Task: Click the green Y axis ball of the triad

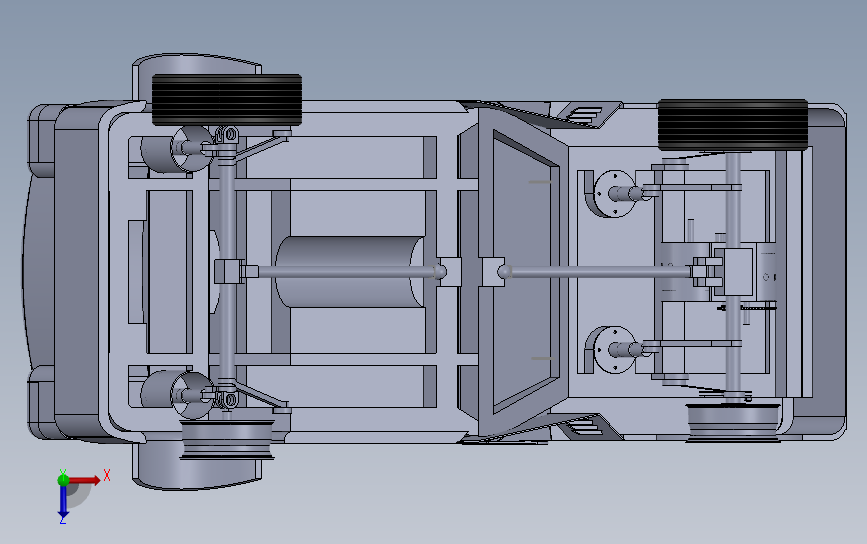Action: (x=63, y=479)
